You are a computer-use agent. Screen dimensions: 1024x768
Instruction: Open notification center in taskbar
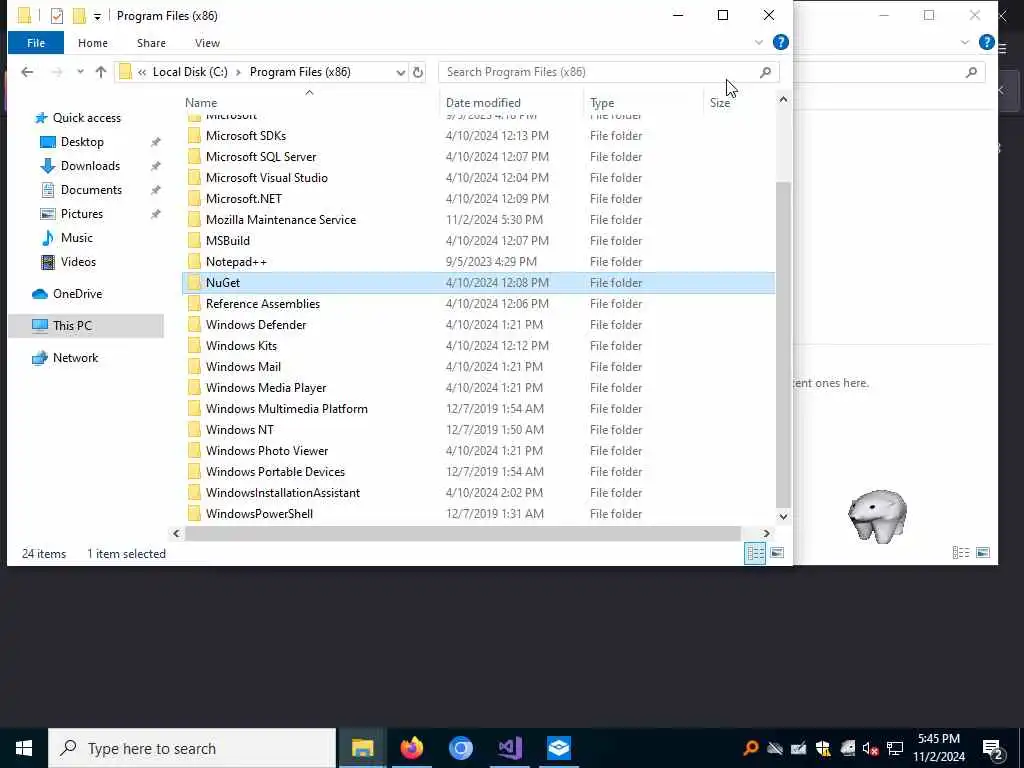tap(992, 749)
